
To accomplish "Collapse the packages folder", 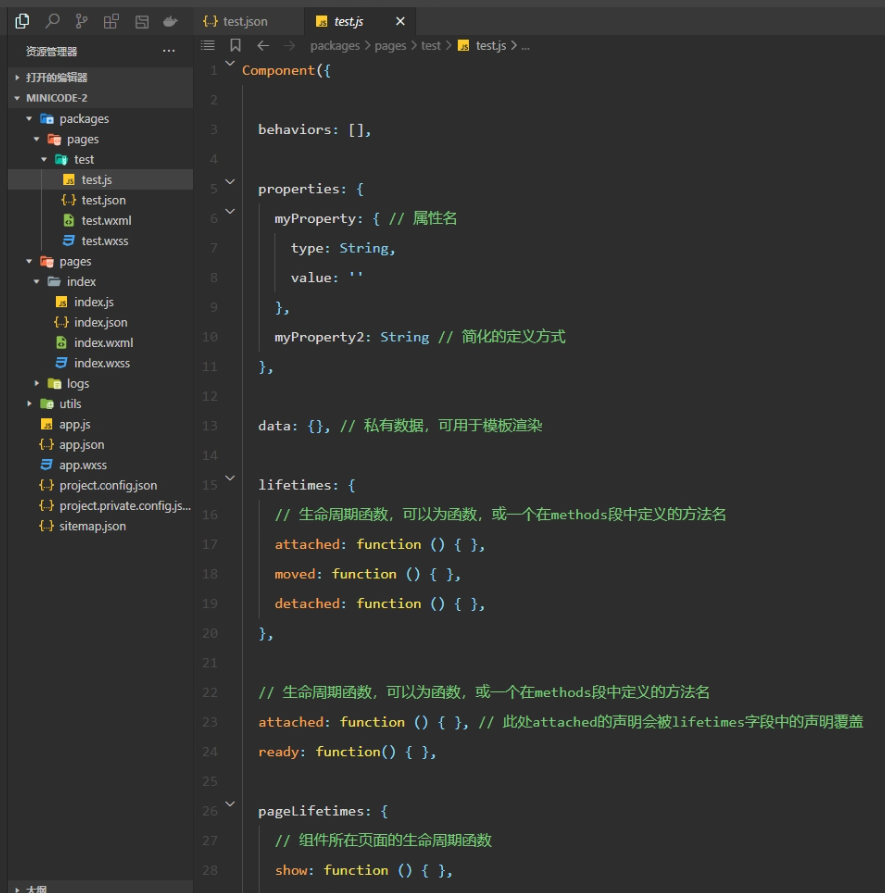I will tap(29, 118).
